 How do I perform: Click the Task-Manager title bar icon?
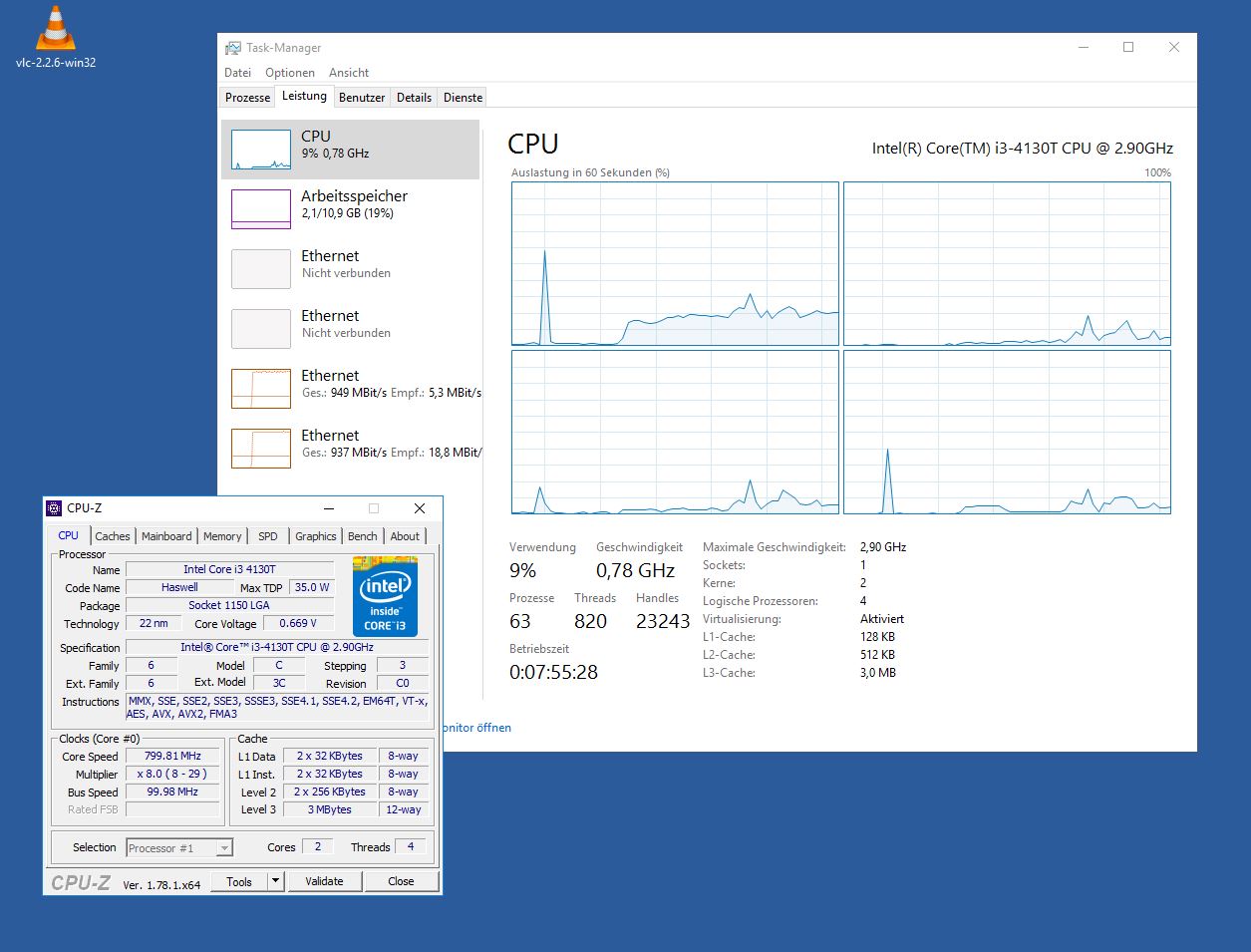[x=233, y=48]
